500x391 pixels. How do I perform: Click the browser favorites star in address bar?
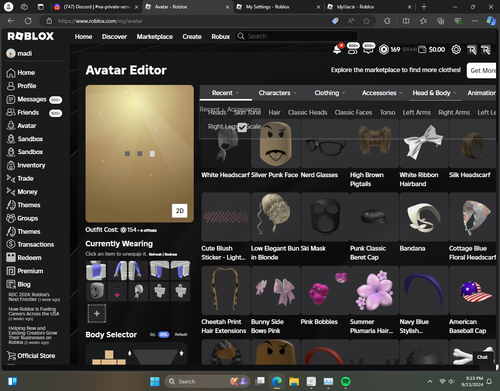[366, 21]
